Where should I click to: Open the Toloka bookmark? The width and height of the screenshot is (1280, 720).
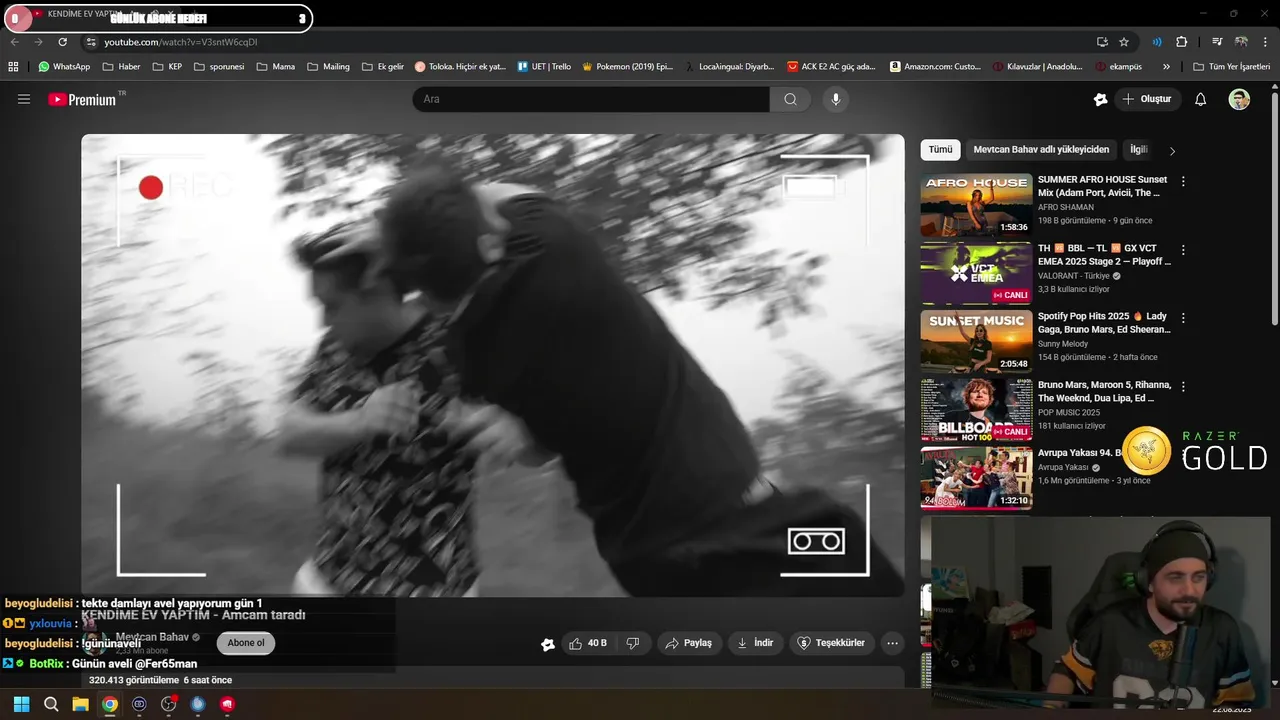[x=460, y=67]
